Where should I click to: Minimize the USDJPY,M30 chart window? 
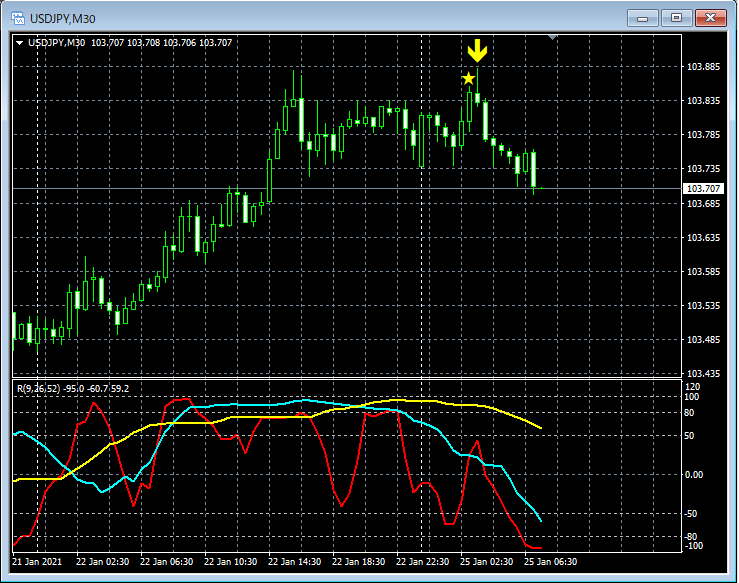(642, 18)
